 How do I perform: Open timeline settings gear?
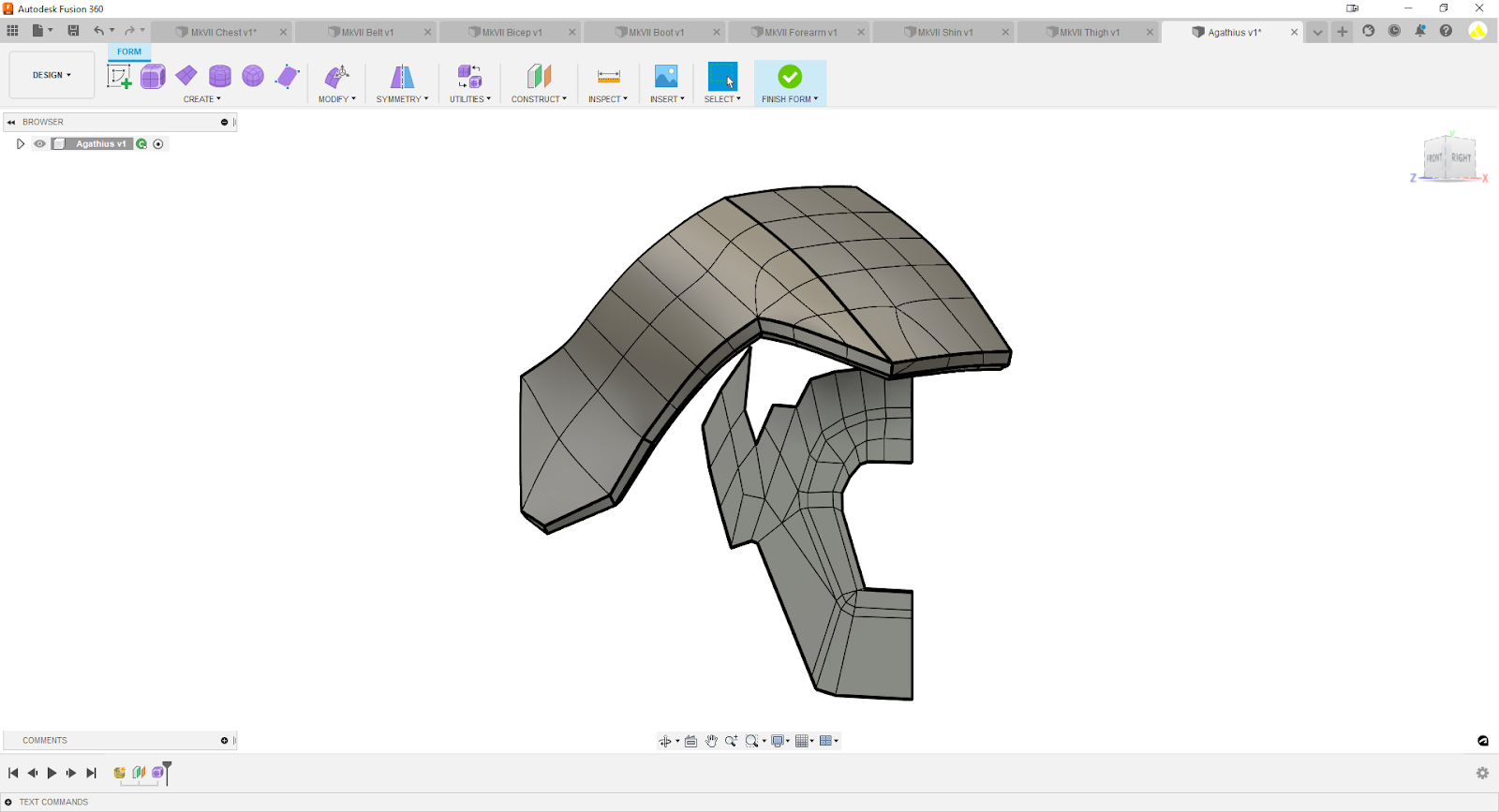[1482, 773]
